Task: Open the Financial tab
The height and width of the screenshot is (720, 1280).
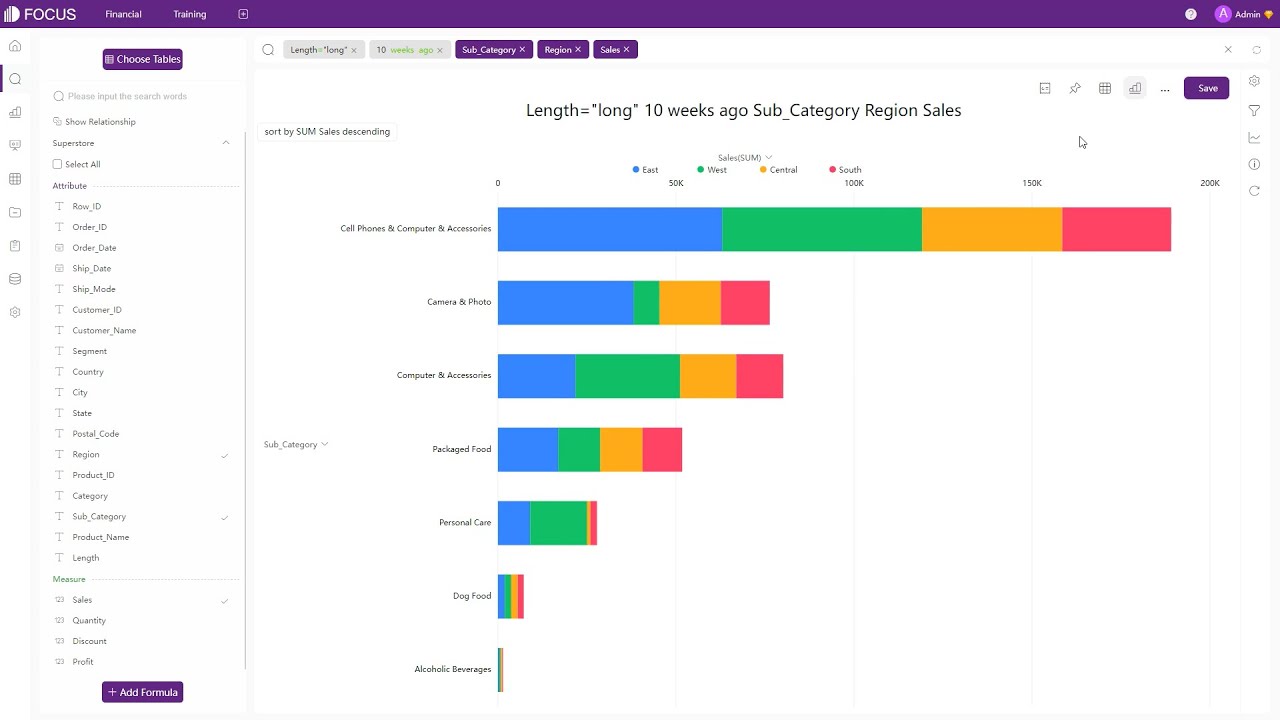Action: pyautogui.click(x=123, y=14)
